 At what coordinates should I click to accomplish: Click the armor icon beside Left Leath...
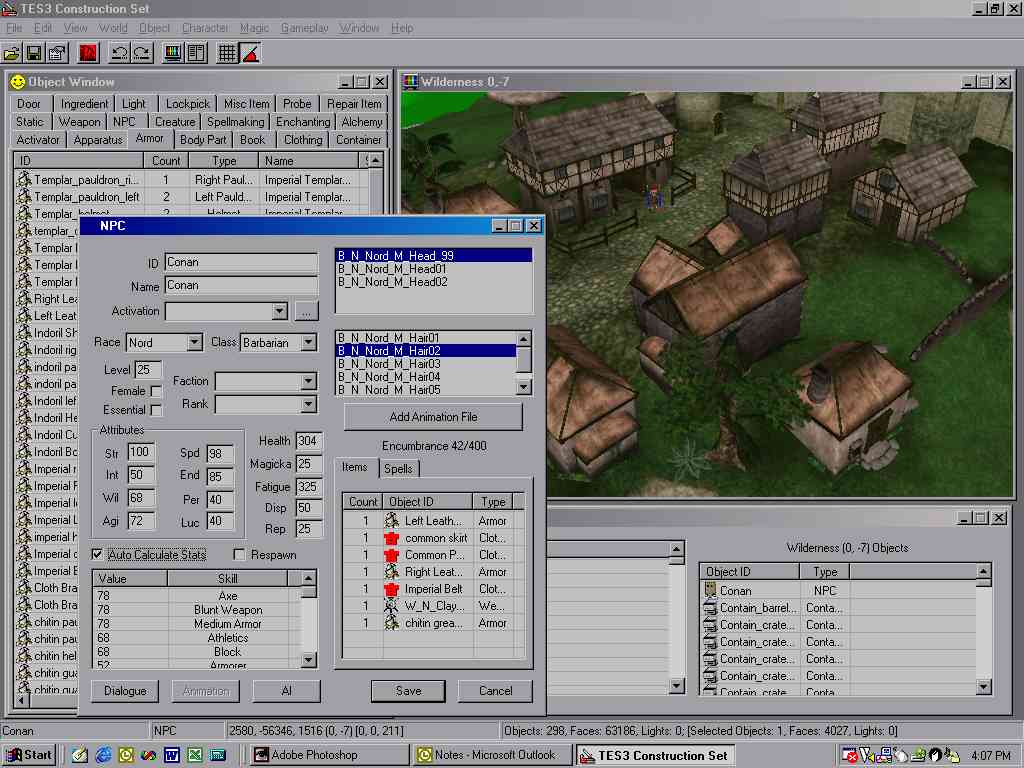point(391,520)
